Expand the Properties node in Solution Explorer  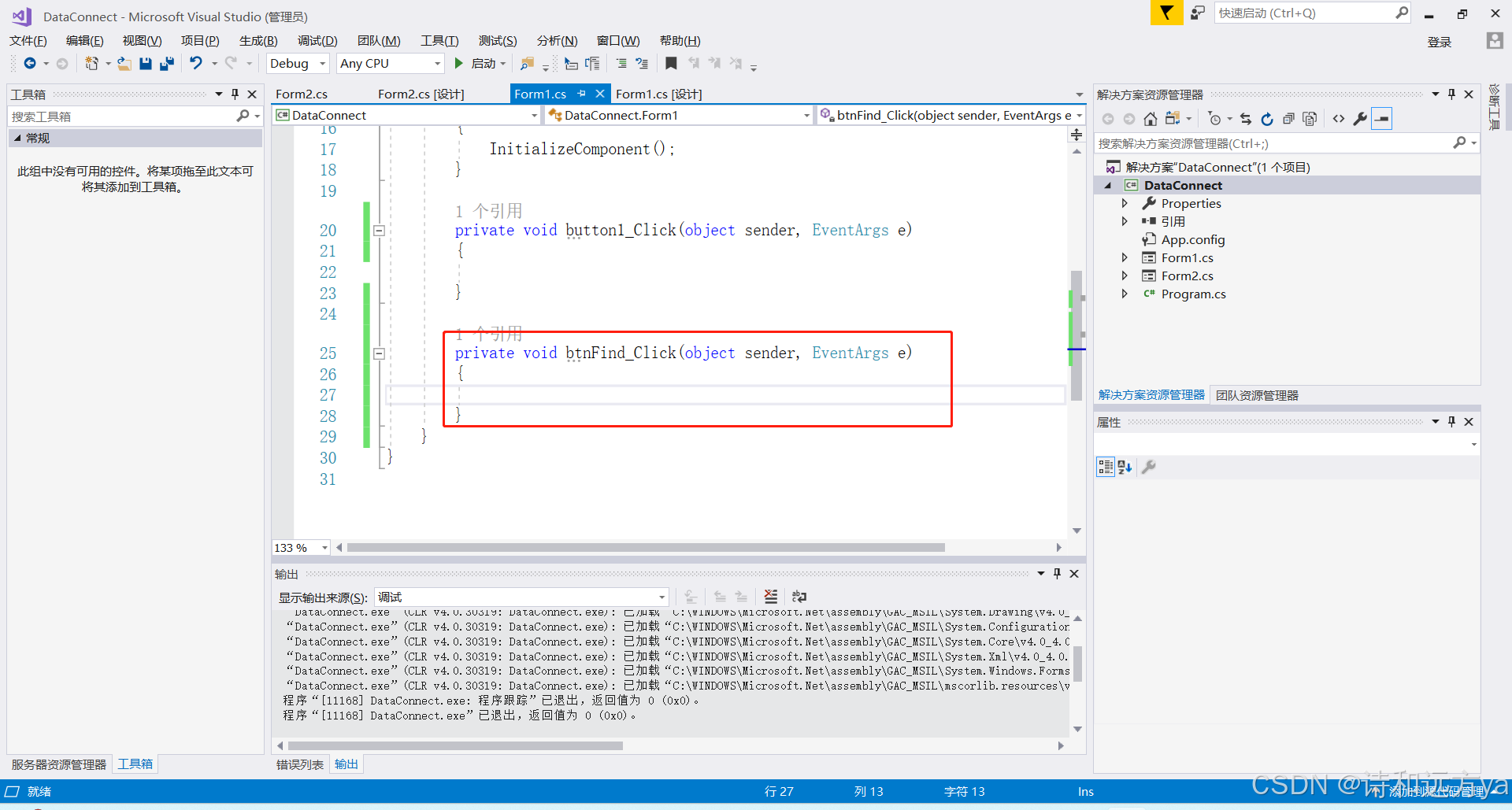[1125, 203]
